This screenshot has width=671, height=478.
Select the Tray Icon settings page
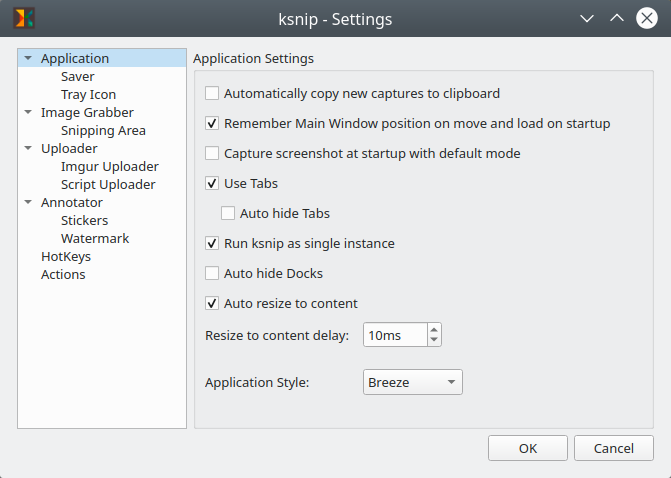click(88, 95)
